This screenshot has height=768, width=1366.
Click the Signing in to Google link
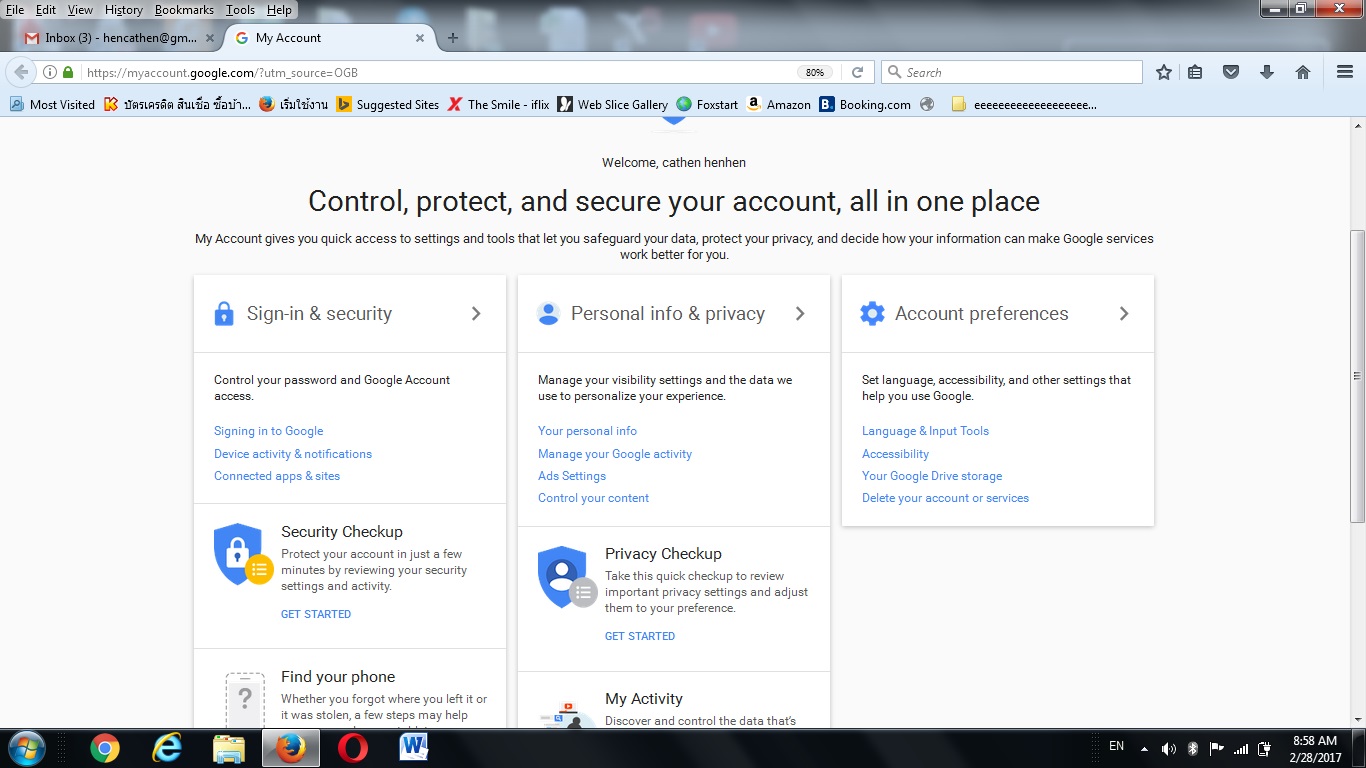click(x=269, y=431)
